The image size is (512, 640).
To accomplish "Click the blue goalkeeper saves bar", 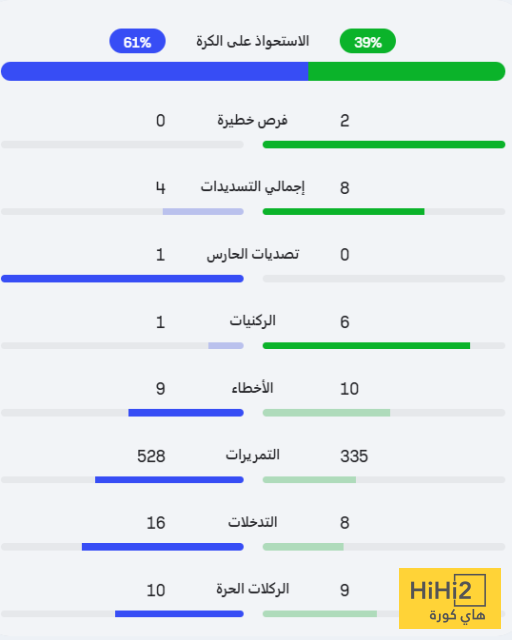I will (122, 279).
